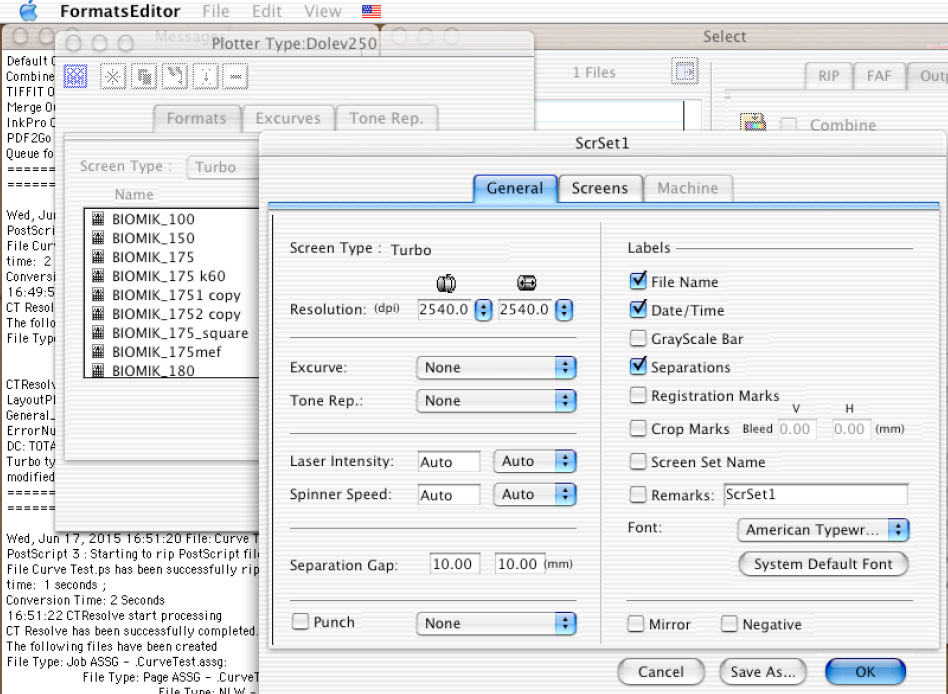Click the icon beside BIOMIK_175mef
This screenshot has height=694, width=948.
(98, 351)
